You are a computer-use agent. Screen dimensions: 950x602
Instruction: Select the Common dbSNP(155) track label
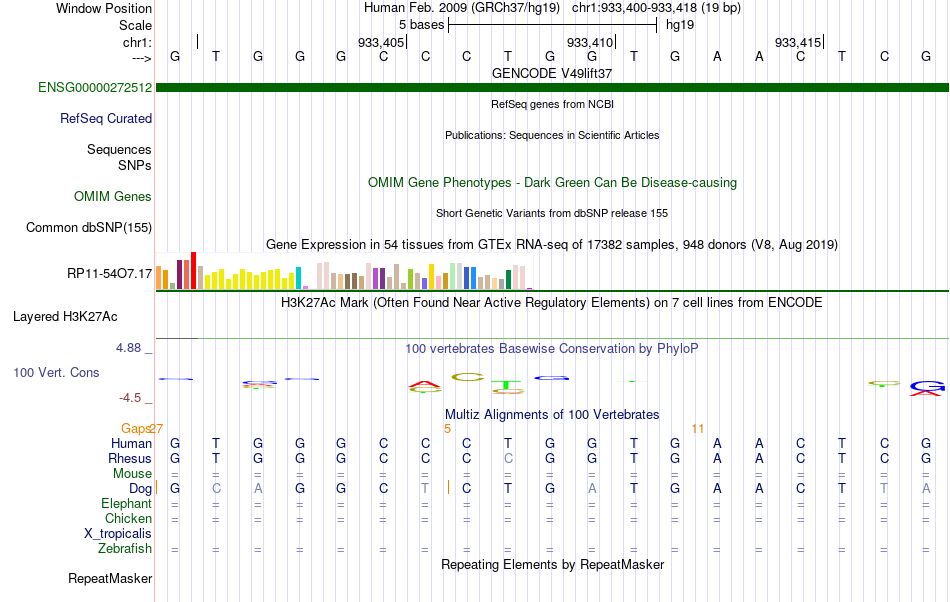[89, 228]
